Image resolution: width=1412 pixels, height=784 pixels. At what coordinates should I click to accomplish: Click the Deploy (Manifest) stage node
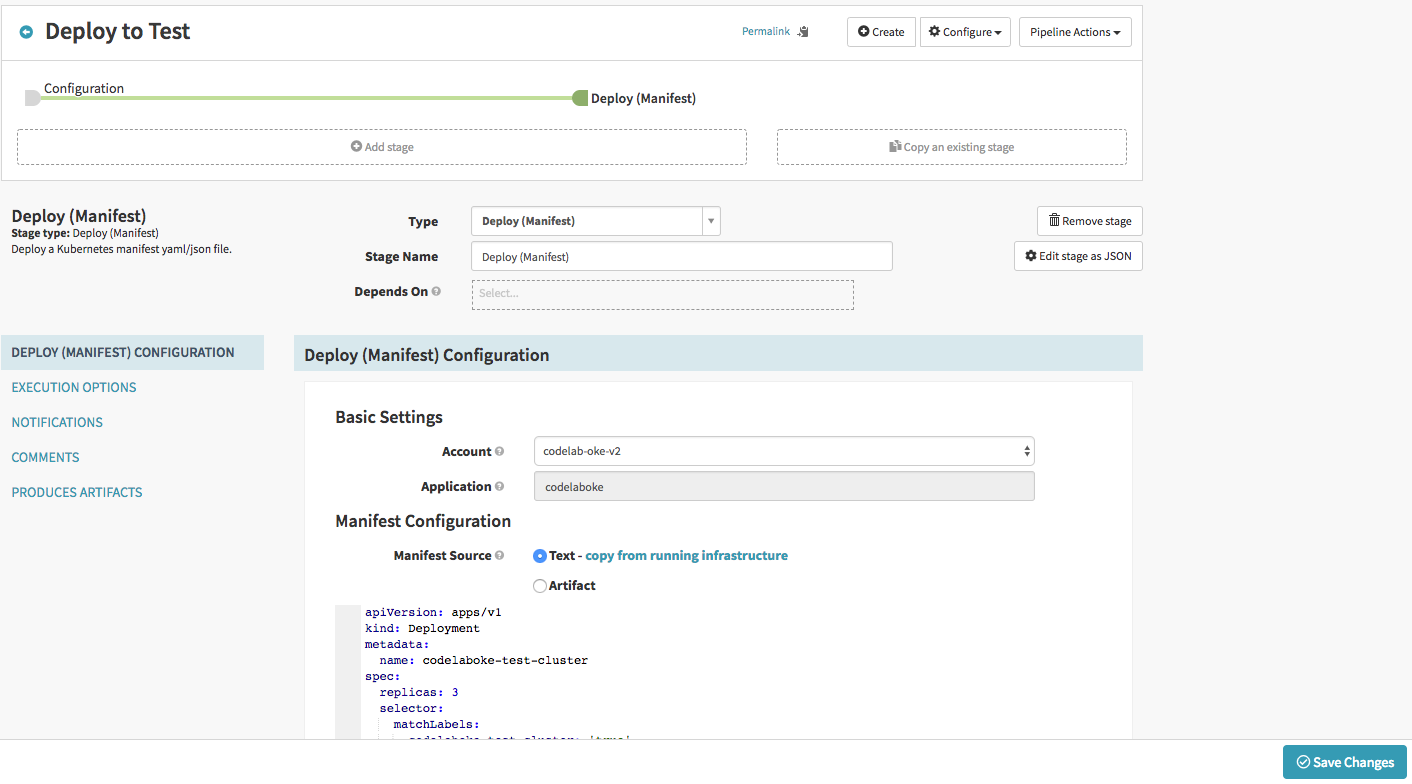(x=580, y=98)
